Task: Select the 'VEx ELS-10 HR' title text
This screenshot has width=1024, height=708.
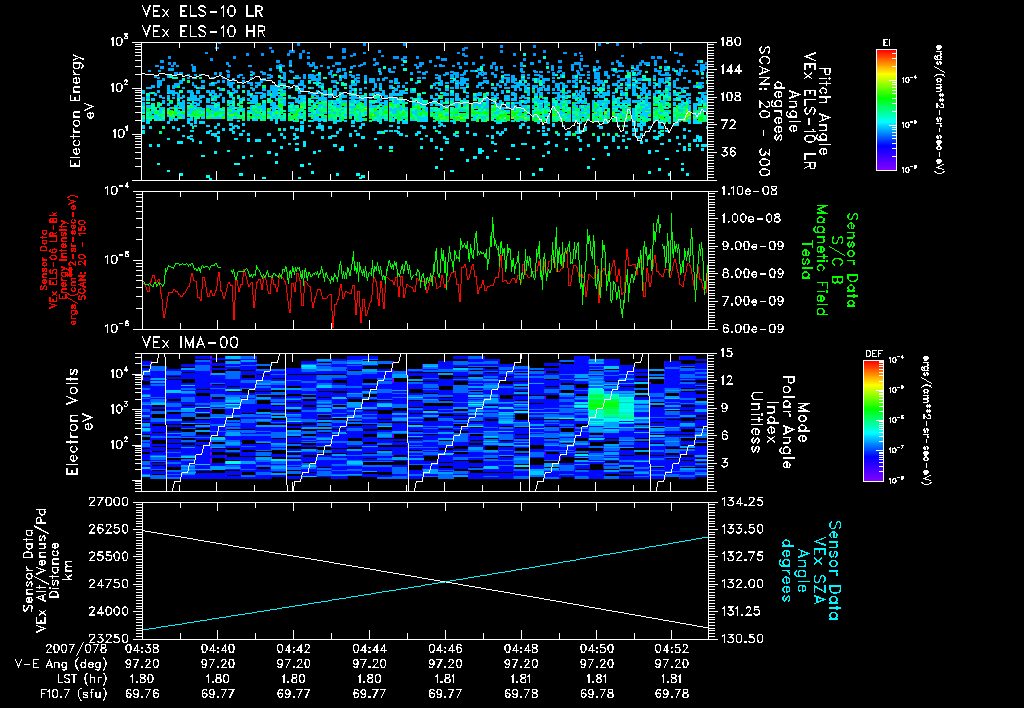Action: click(x=204, y=31)
